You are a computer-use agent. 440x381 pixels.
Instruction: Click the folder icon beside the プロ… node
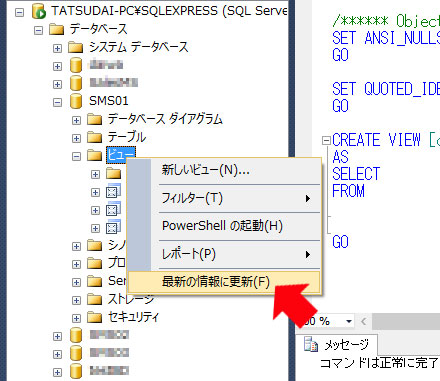[95, 263]
